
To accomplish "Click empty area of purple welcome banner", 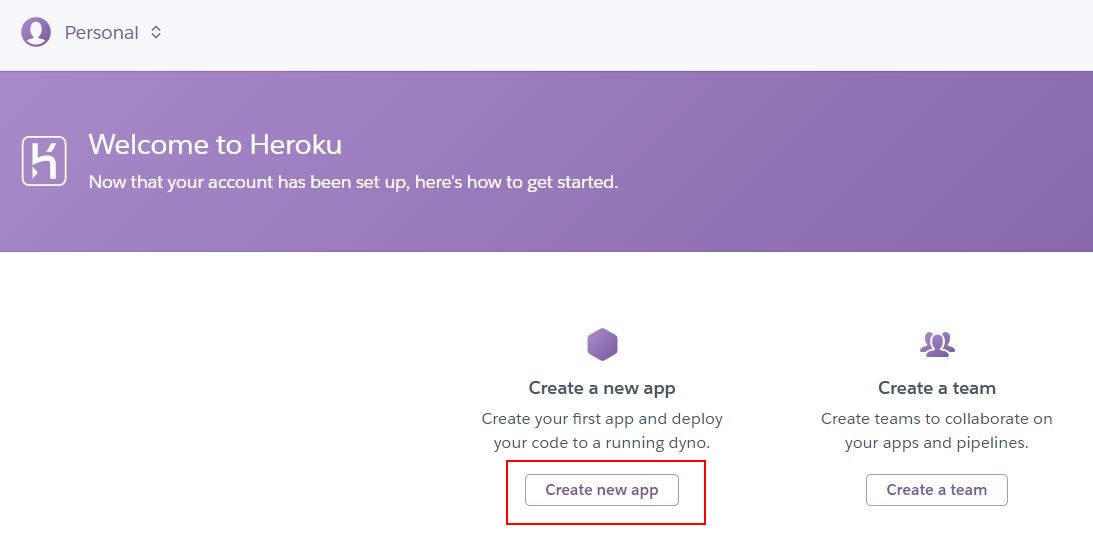I will coord(836,160).
